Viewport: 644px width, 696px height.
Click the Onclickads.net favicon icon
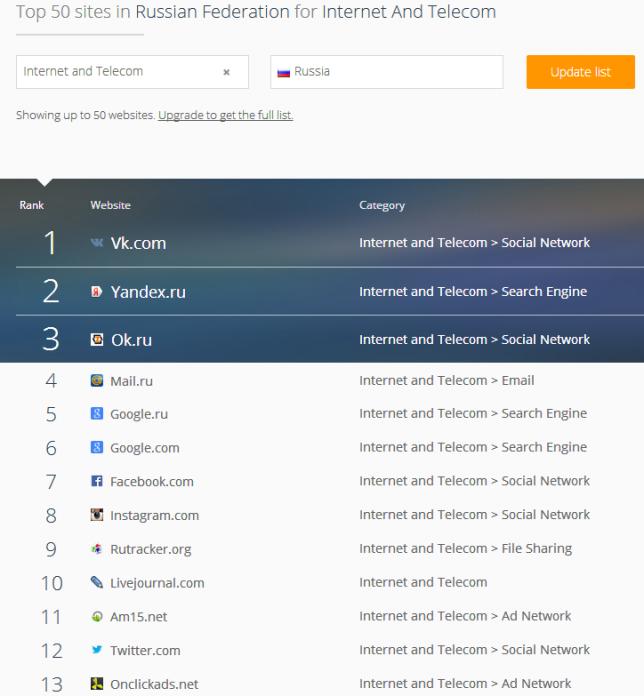[97, 684]
